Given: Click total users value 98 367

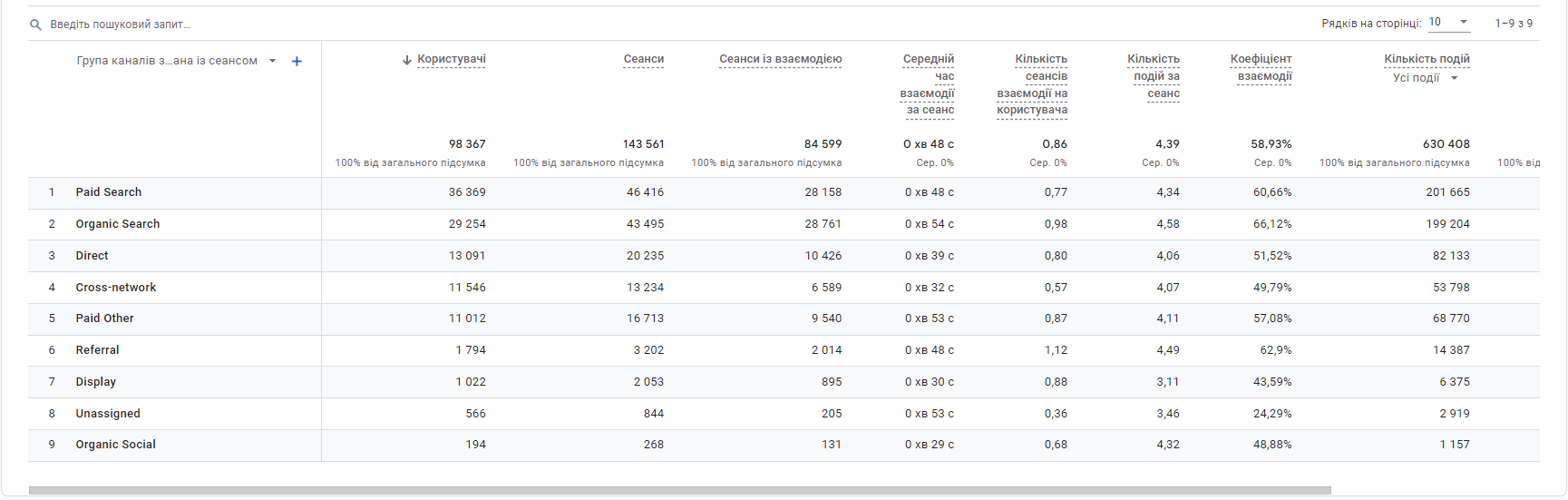Looking at the screenshot, I should click(x=467, y=144).
